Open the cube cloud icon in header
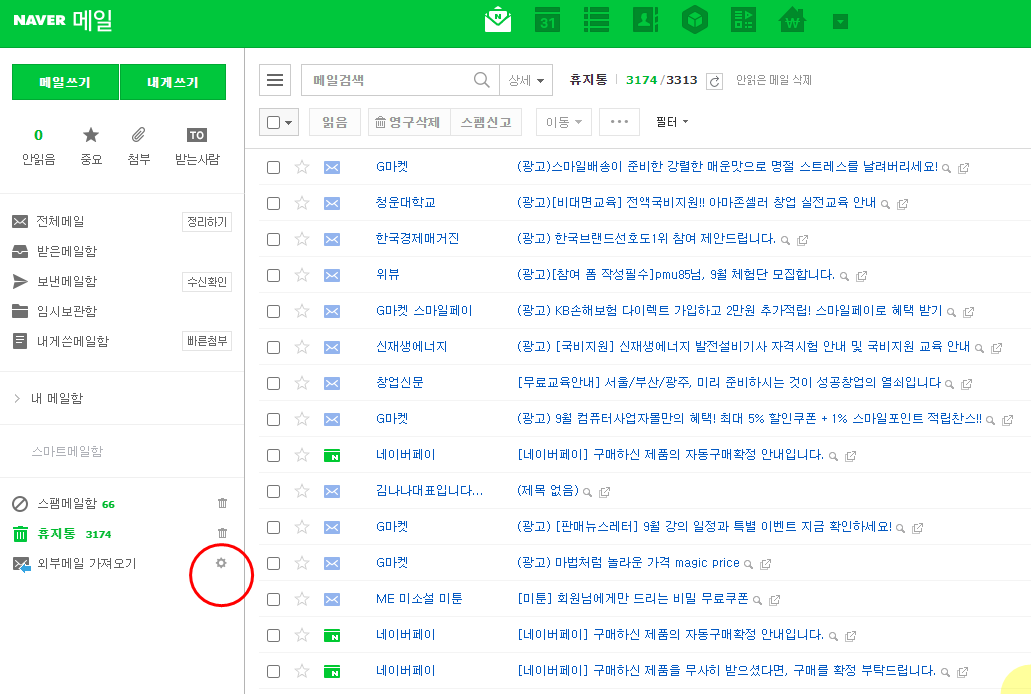The height and width of the screenshot is (694, 1031). (x=695, y=20)
